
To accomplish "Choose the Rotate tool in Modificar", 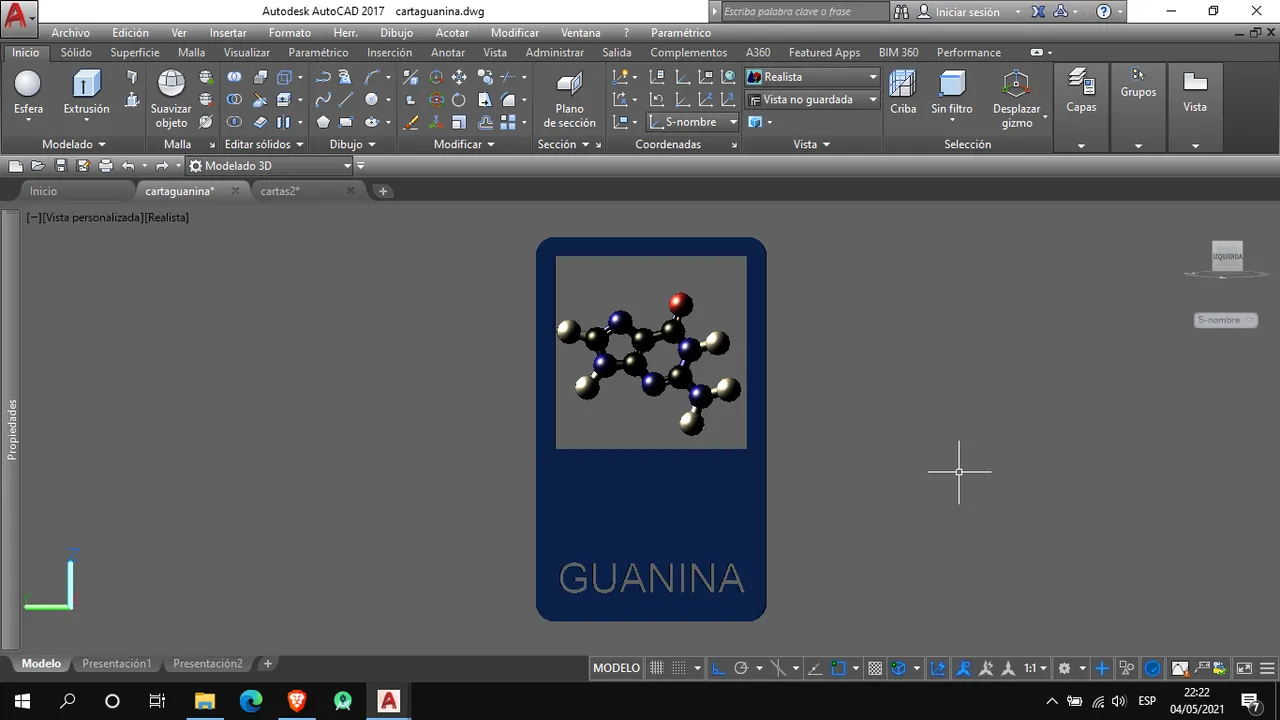I will point(459,99).
